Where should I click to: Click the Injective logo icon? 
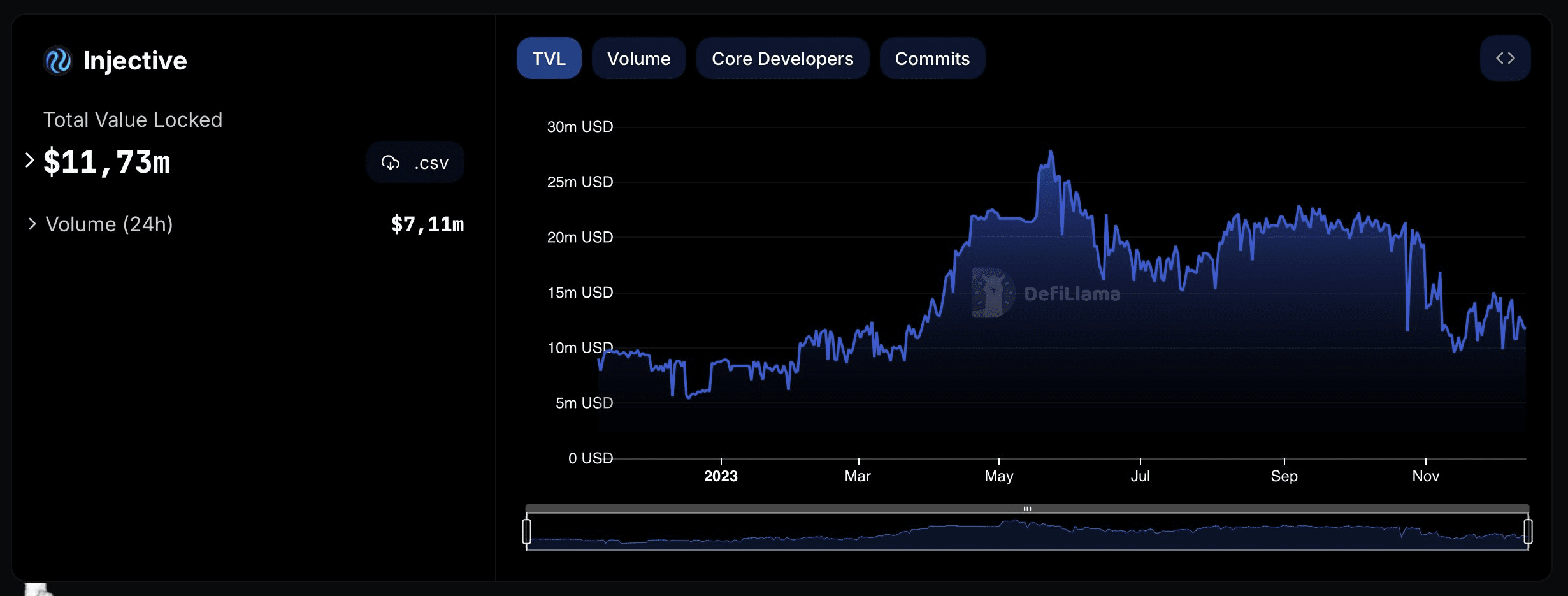pos(58,61)
